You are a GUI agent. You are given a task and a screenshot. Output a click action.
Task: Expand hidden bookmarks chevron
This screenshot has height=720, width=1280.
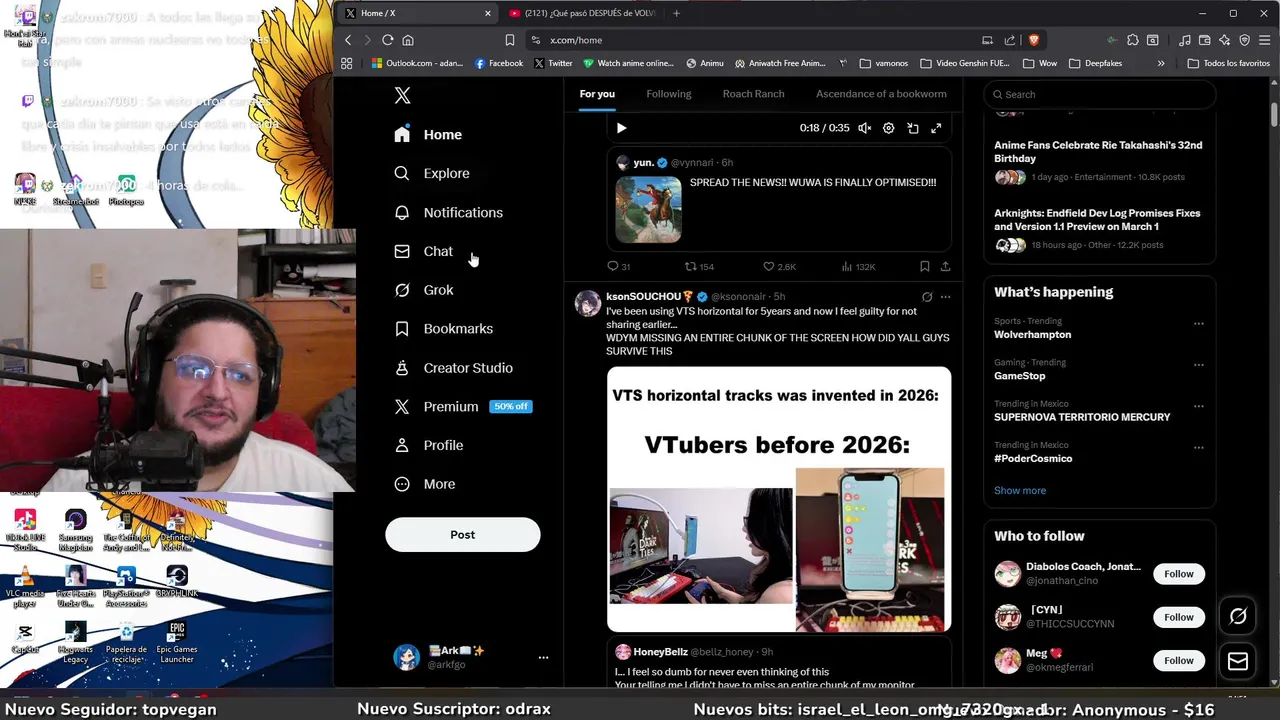coord(1160,63)
